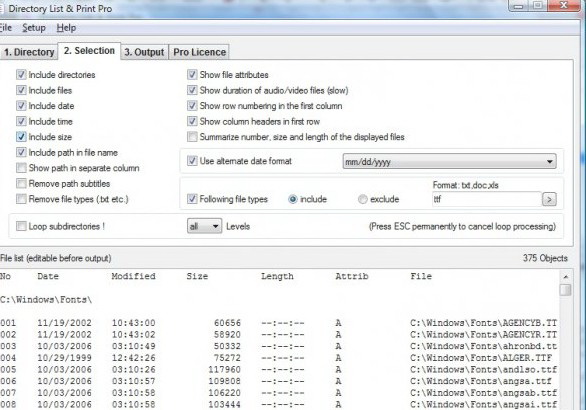Toggle Include files checkbox

21,90
